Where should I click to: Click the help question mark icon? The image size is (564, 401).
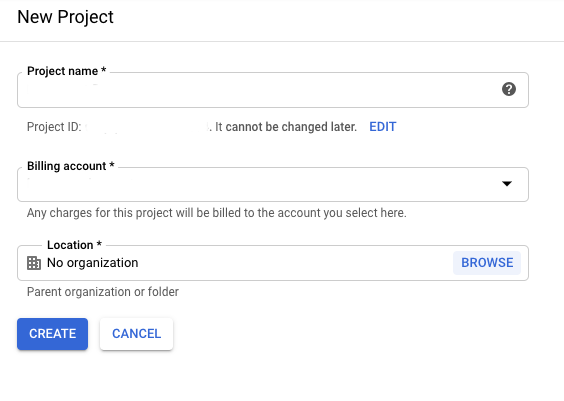click(509, 89)
